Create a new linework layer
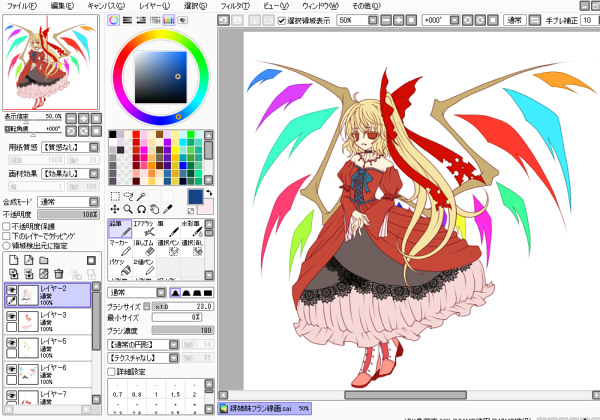Image resolution: width=600 pixels, height=420 pixels. click(29, 260)
